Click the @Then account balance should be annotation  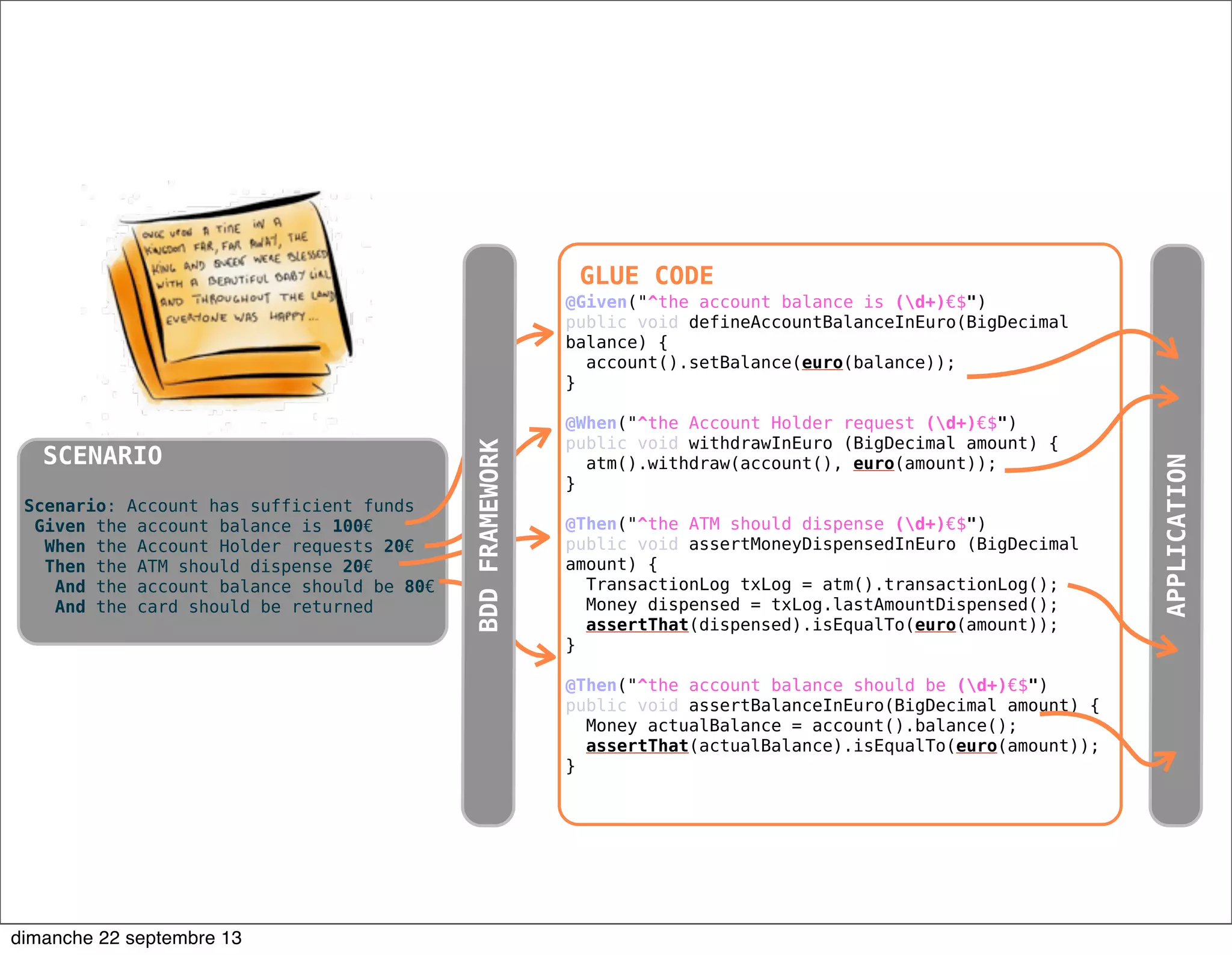591,686
